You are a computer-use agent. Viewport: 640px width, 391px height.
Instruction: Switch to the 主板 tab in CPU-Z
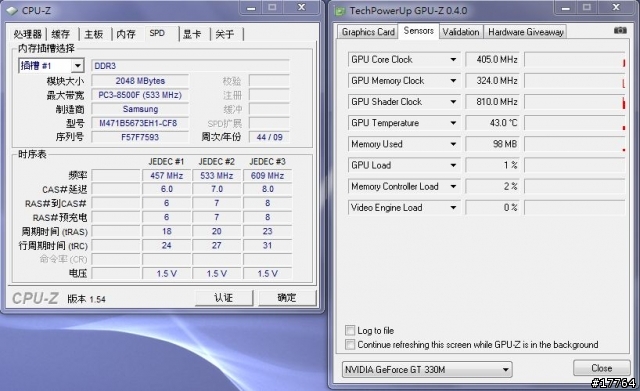click(x=94, y=34)
